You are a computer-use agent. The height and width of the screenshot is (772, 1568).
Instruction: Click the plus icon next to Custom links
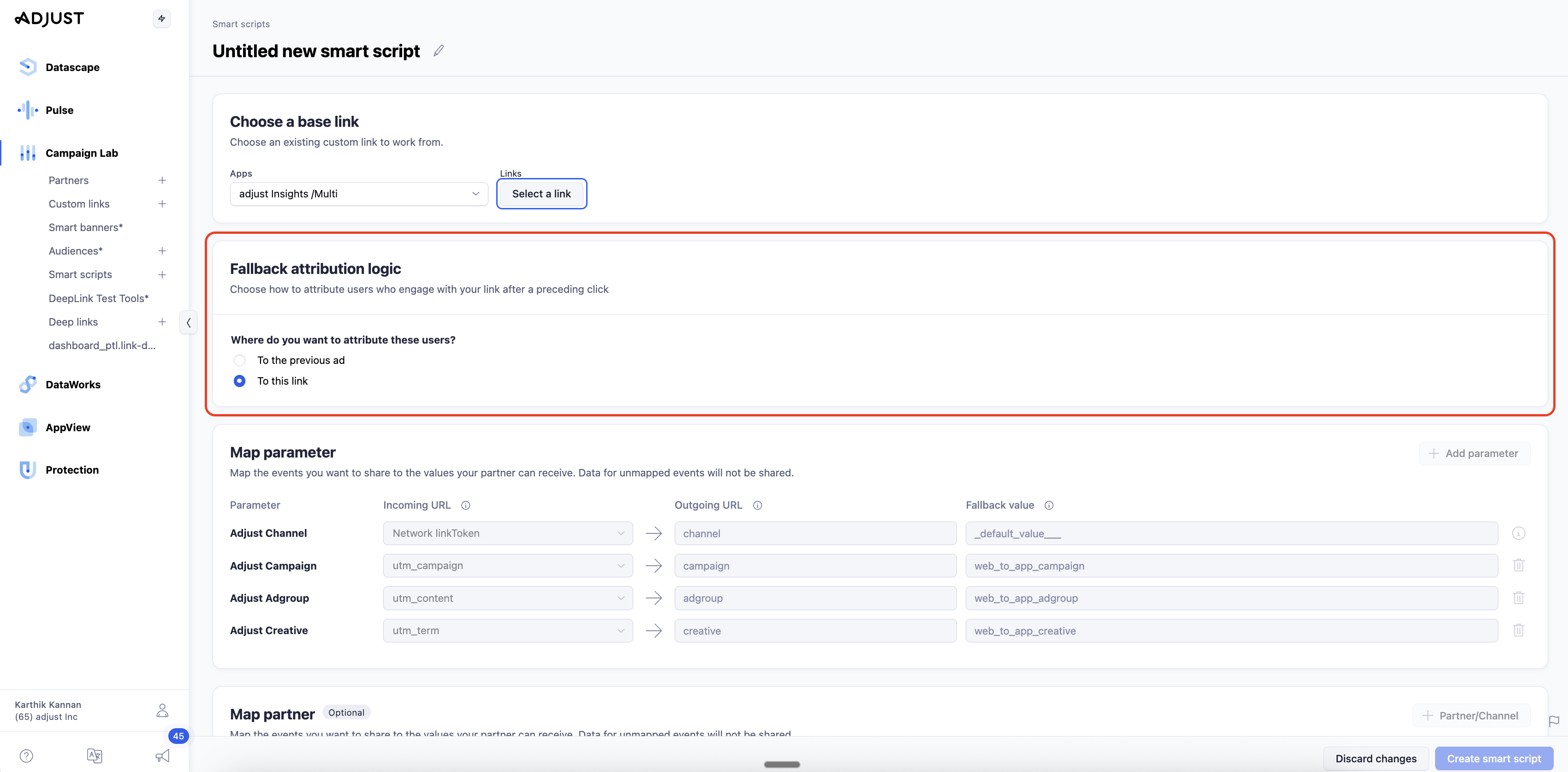[x=162, y=204]
